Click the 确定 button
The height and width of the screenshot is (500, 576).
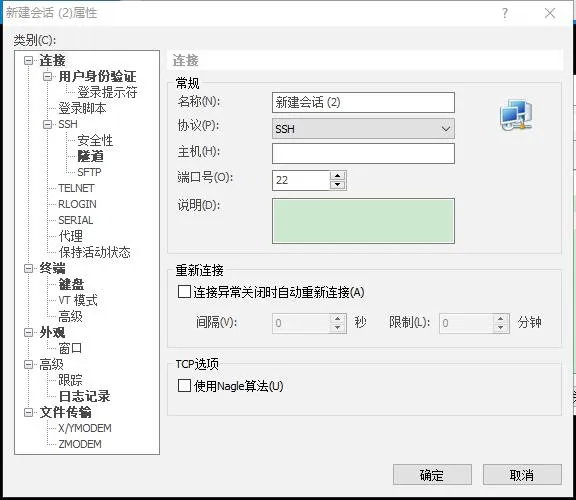click(432, 475)
